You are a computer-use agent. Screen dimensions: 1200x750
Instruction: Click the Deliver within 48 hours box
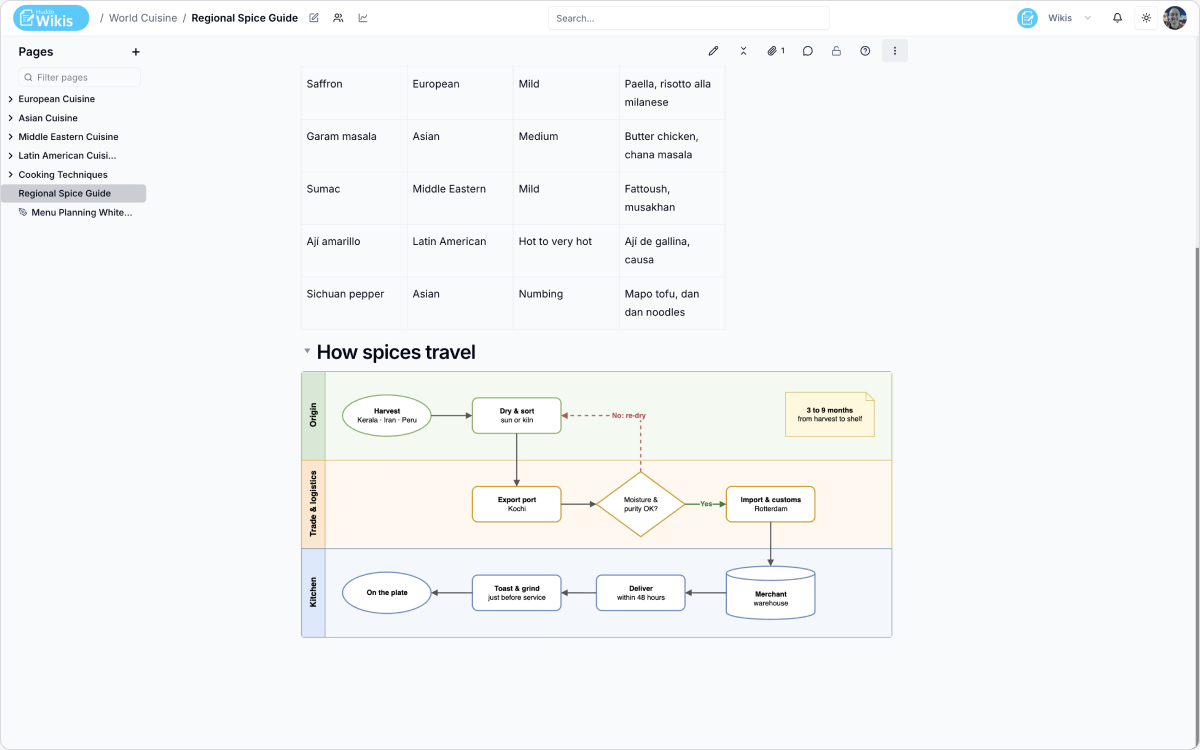pos(641,593)
